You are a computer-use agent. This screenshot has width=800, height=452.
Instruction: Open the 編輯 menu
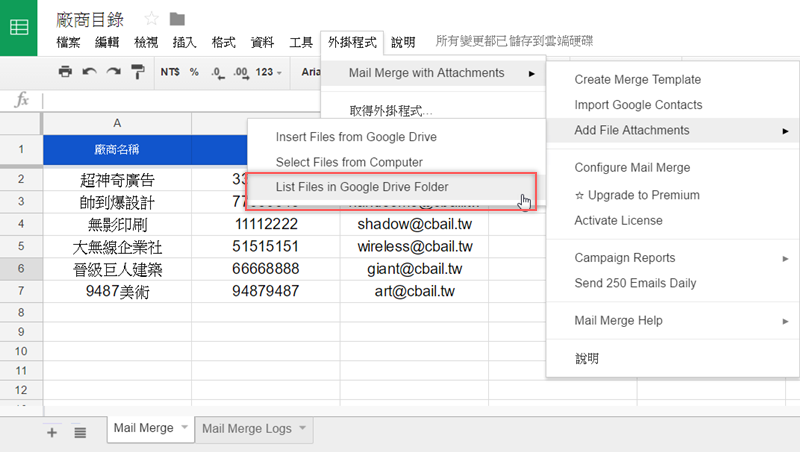tap(107, 42)
